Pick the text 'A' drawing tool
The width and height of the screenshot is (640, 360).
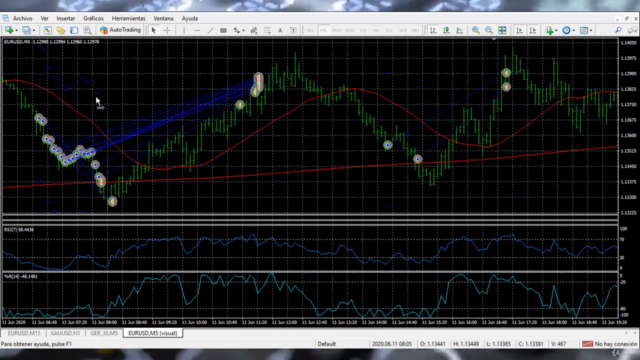pos(280,30)
